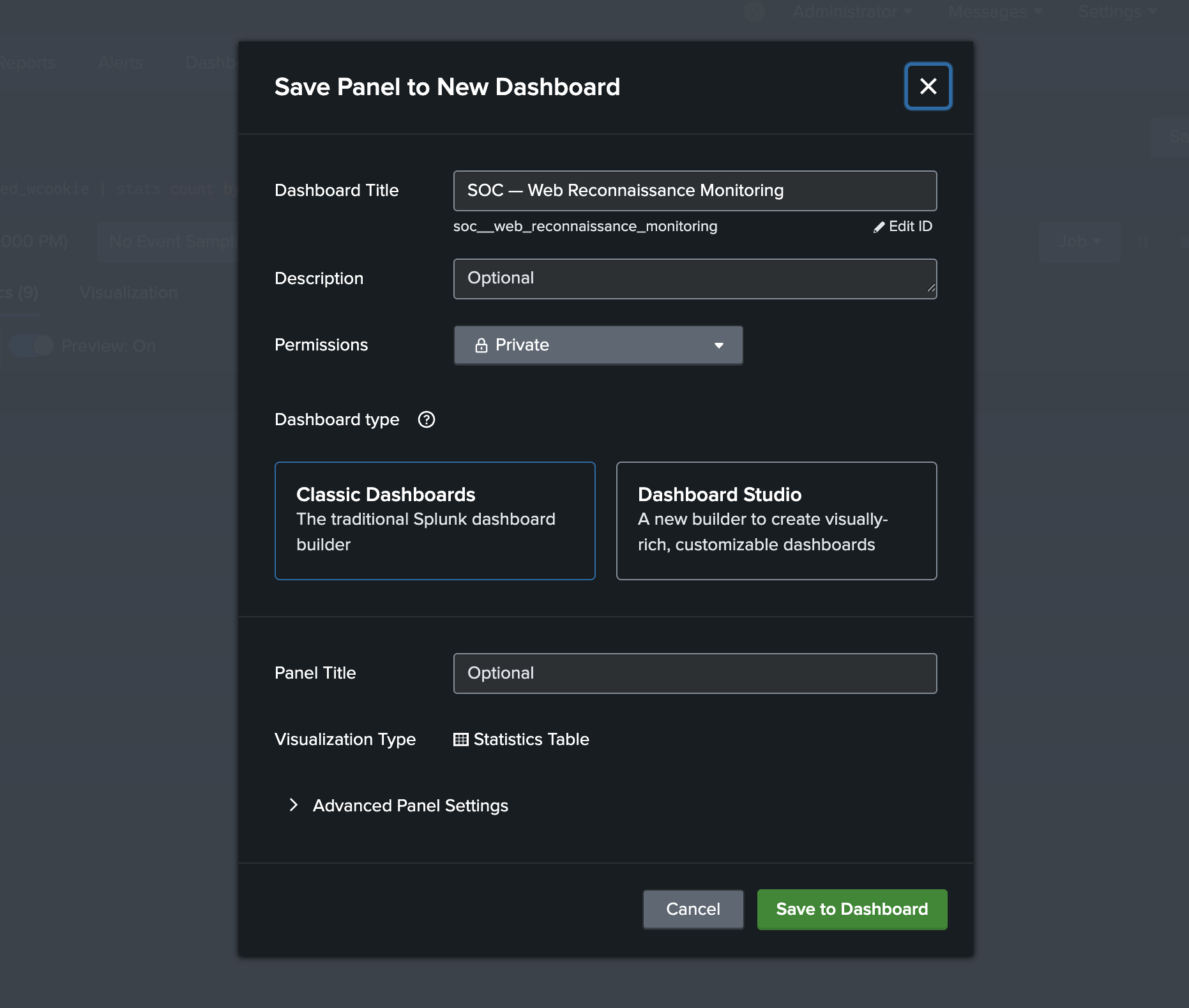
Task: Open the Alerts tab in background navigation
Action: pyautogui.click(x=121, y=63)
